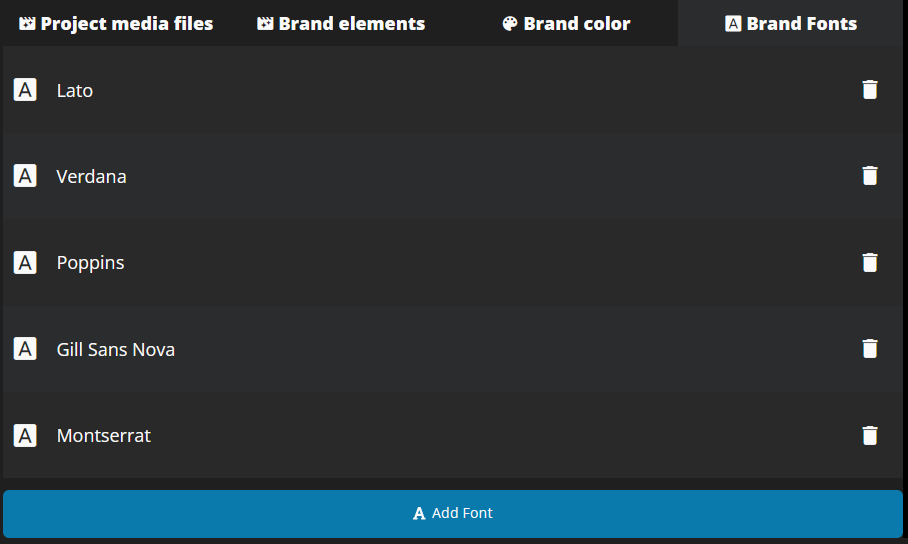908x544 pixels.
Task: Pick the Poppins font name
Action: click(x=90, y=262)
